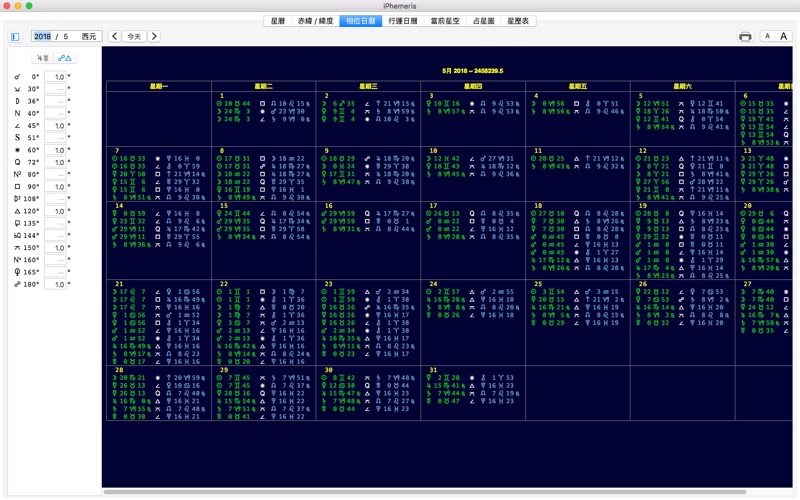
Task: Select the planets segment in sidebar
Action: 43,58
